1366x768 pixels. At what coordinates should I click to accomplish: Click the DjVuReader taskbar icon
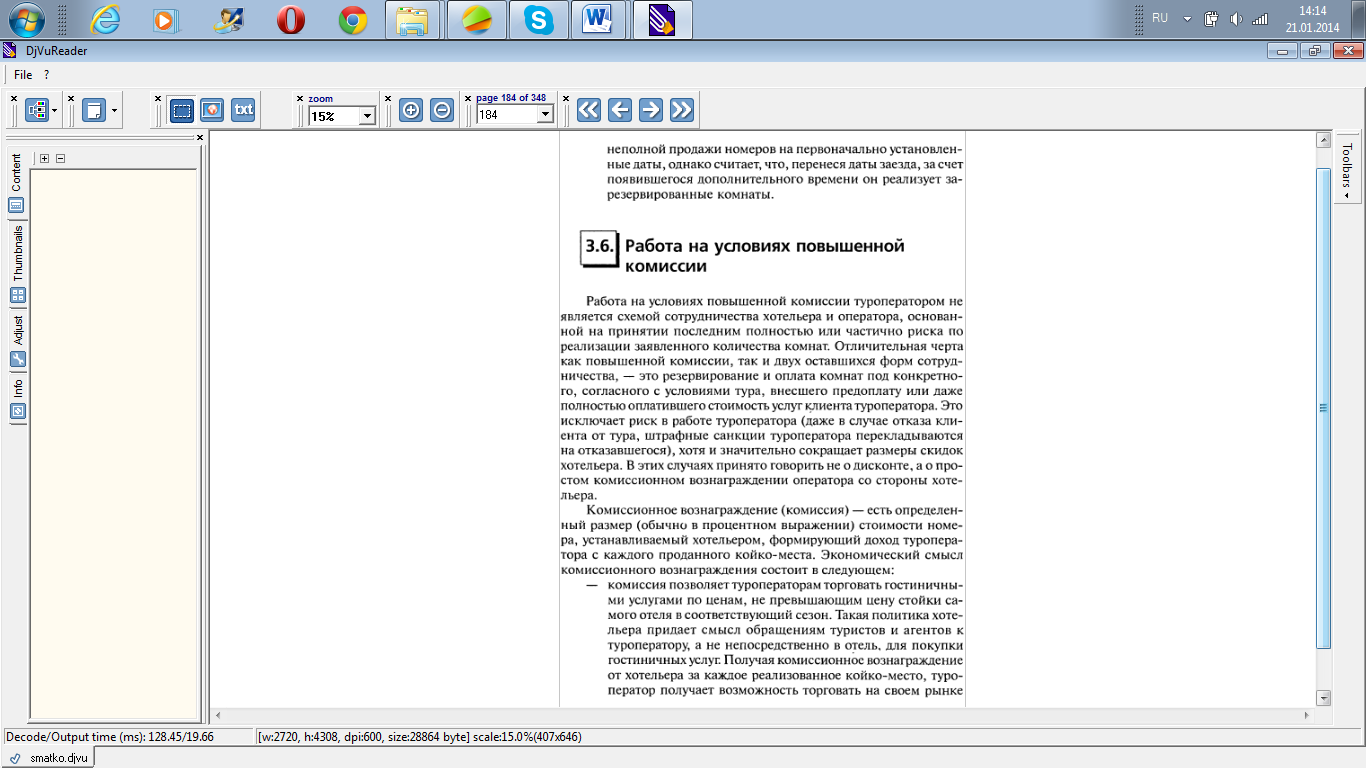pos(662,19)
